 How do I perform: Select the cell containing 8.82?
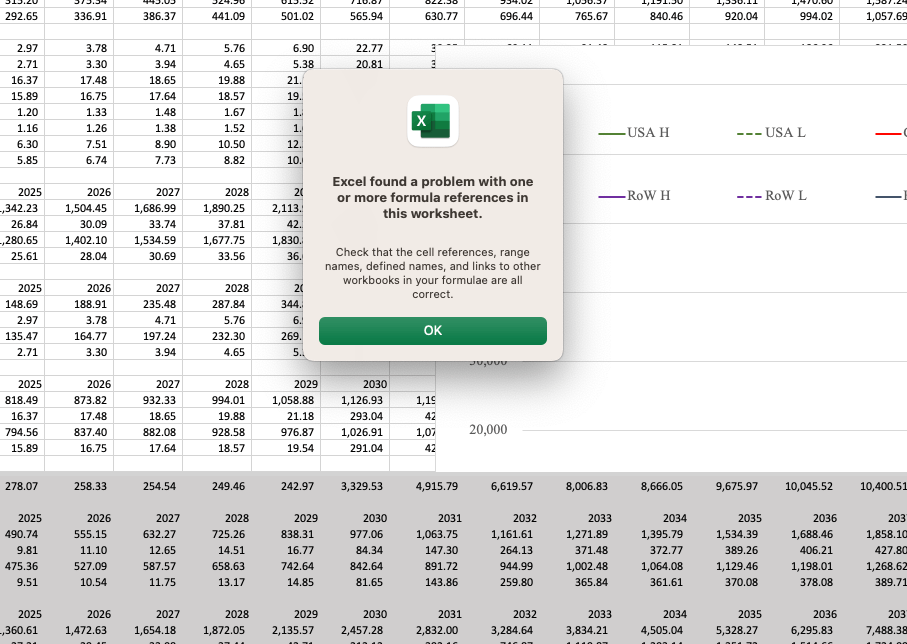[217, 160]
